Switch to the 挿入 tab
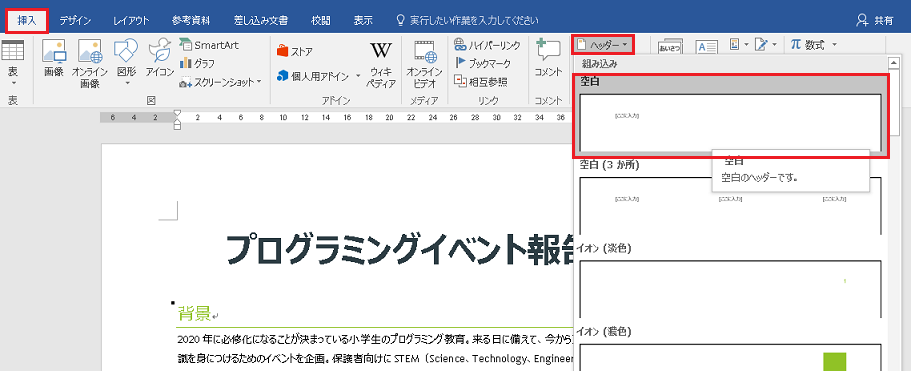The image size is (911, 371). click(x=27, y=20)
